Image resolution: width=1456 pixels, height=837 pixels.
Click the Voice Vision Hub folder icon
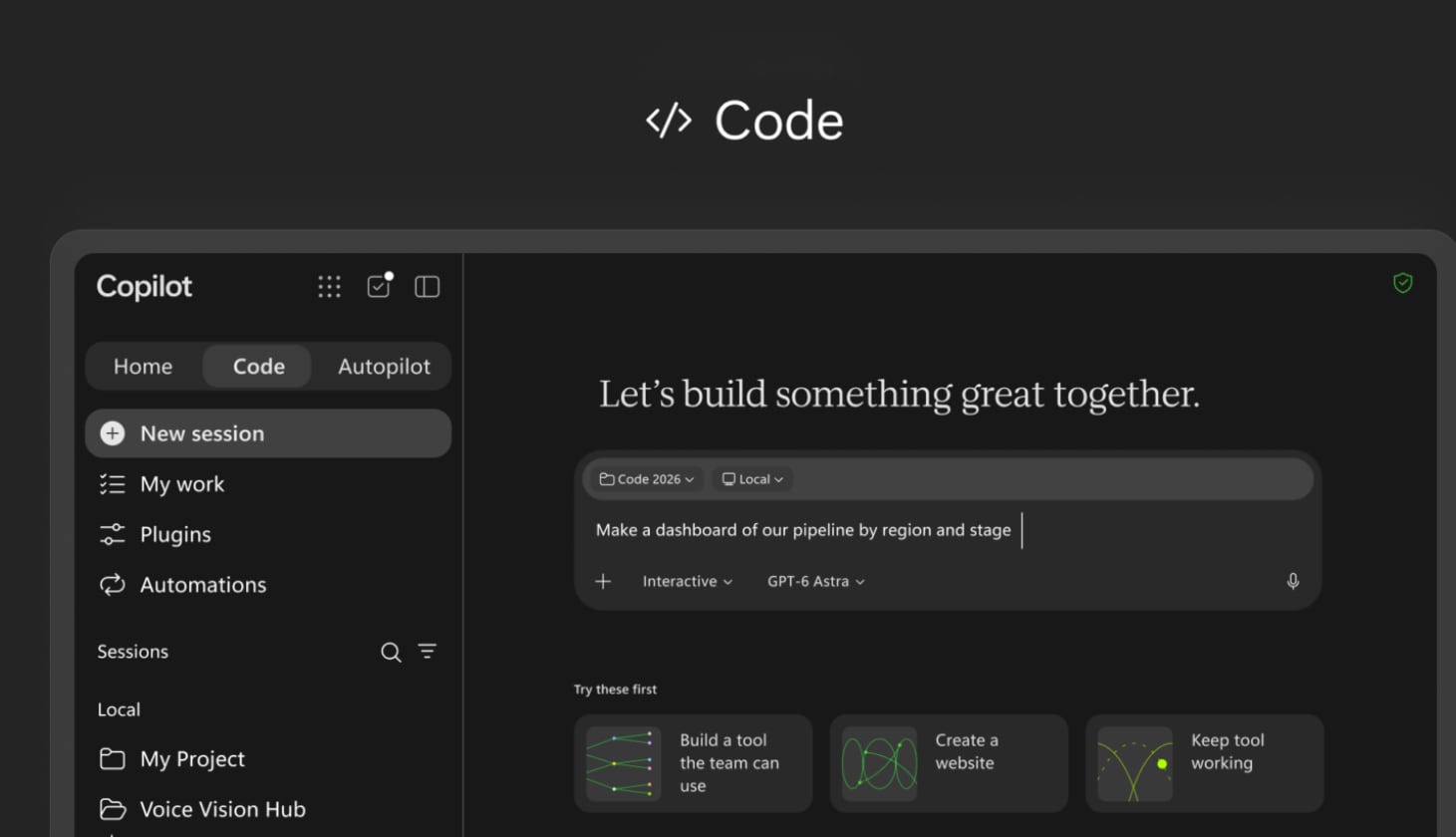(x=112, y=809)
